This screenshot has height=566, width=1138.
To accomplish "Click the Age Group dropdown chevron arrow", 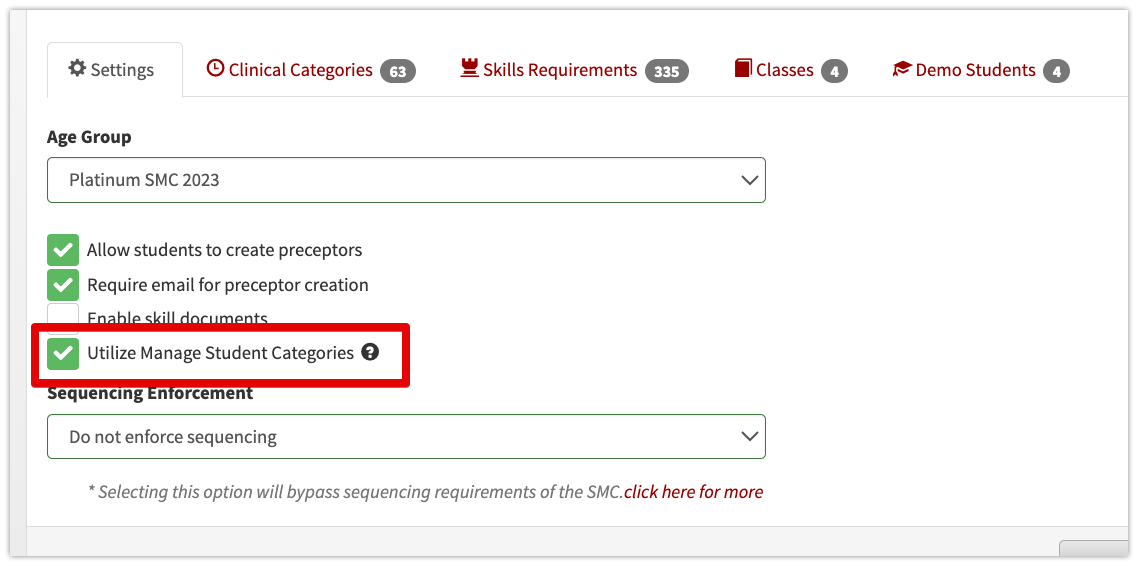I will (x=750, y=180).
